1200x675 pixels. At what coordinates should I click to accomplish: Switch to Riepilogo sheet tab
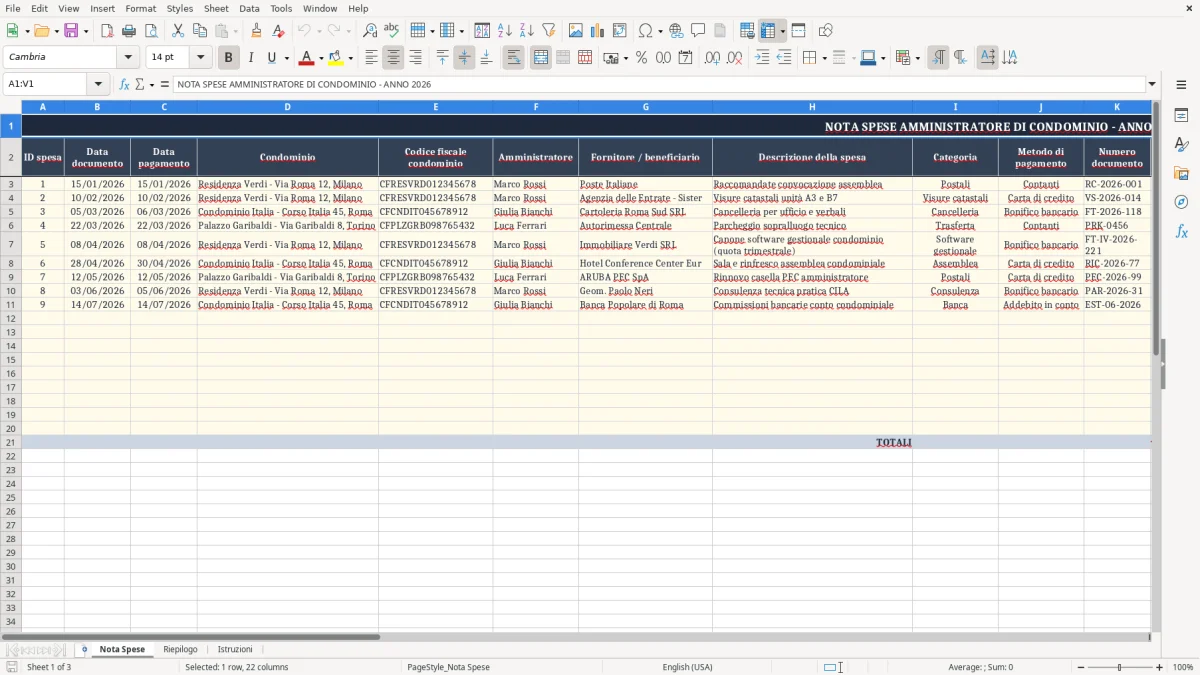[180, 649]
